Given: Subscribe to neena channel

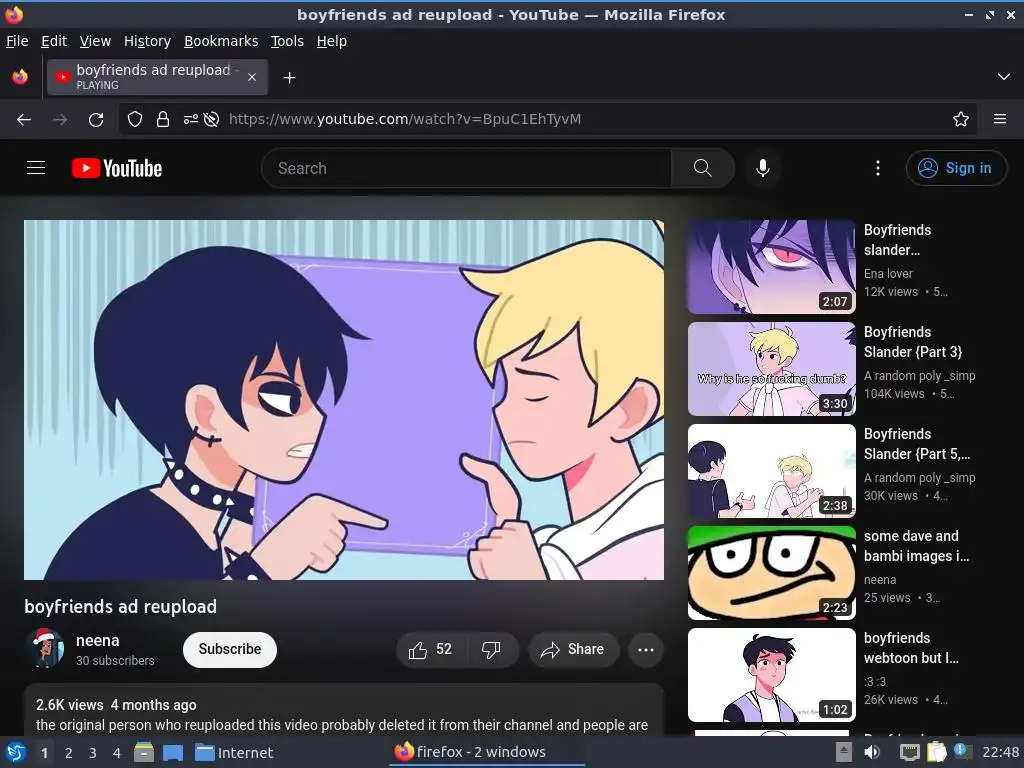Looking at the screenshot, I should (230, 649).
